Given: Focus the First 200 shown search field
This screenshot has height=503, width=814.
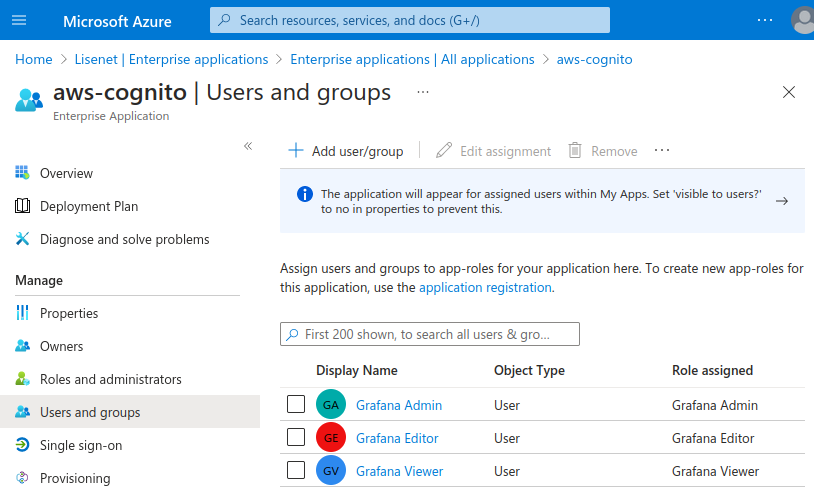Looking at the screenshot, I should coord(430,334).
